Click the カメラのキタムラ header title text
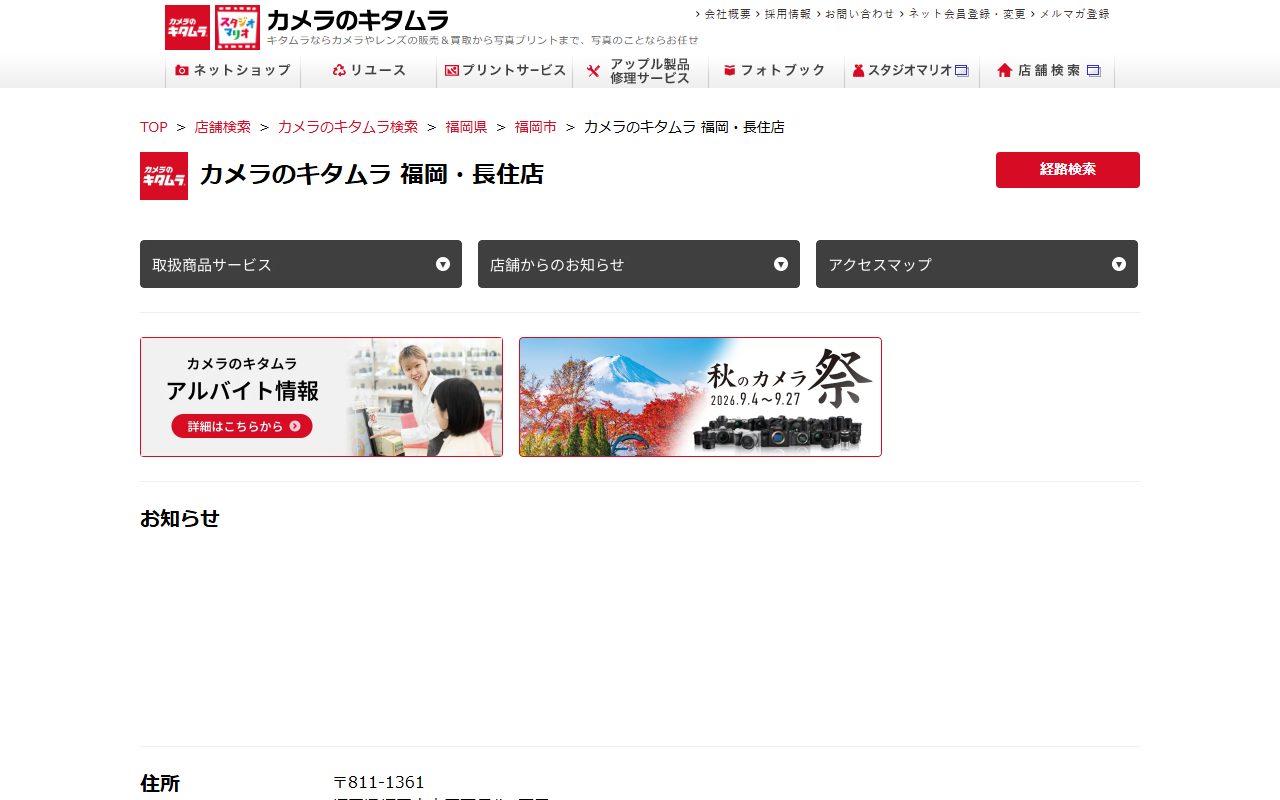This screenshot has height=800, width=1280. coord(357,20)
